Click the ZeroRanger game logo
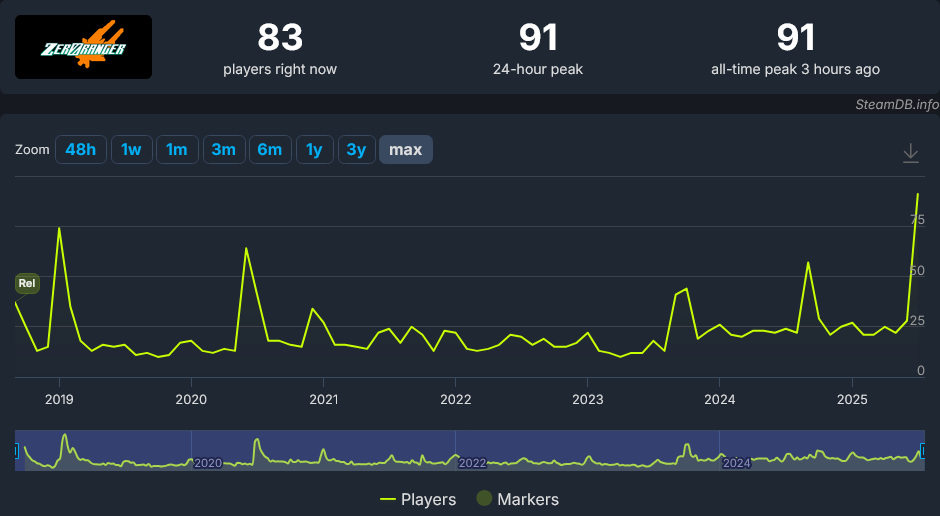940x516 pixels. pyautogui.click(x=83, y=47)
